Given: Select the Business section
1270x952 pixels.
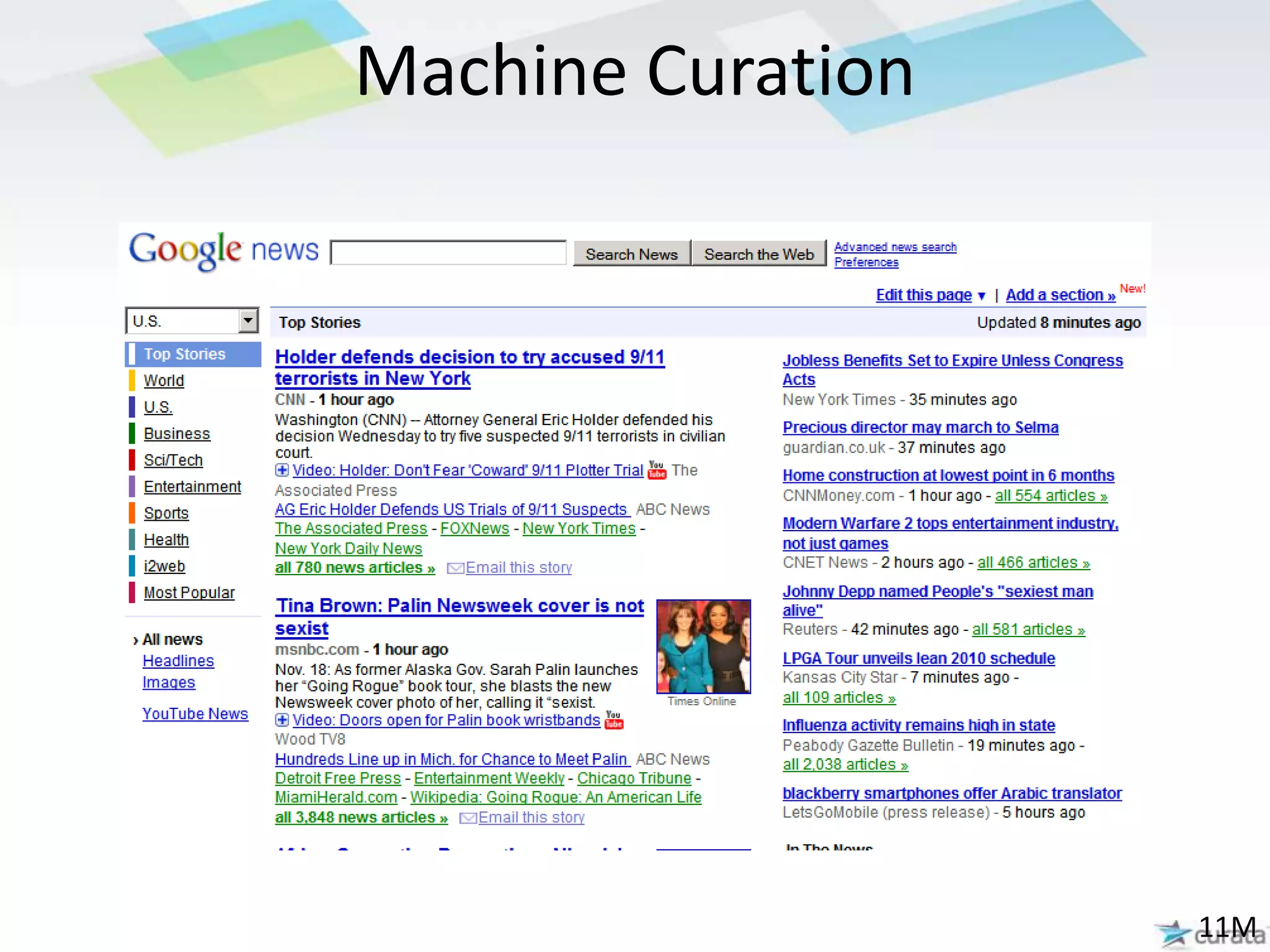Looking at the screenshot, I should tap(177, 434).
